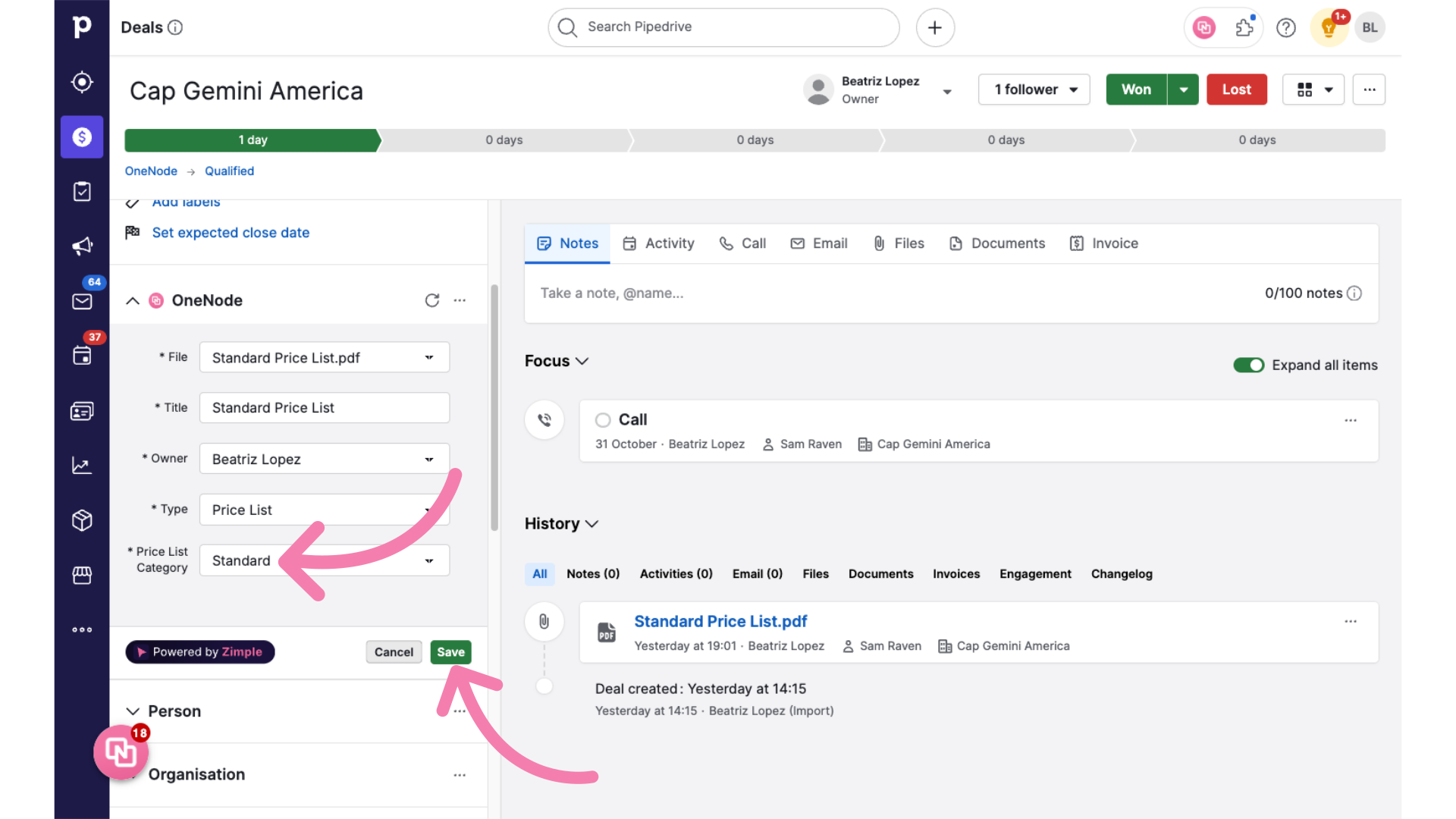Open Marketplace storefront icon in sidebar
Viewport: 1456px width, 819px height.
tap(82, 575)
